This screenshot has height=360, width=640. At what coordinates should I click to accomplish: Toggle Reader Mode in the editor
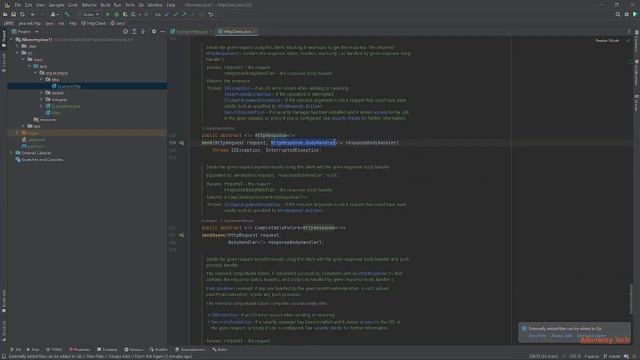607,40
